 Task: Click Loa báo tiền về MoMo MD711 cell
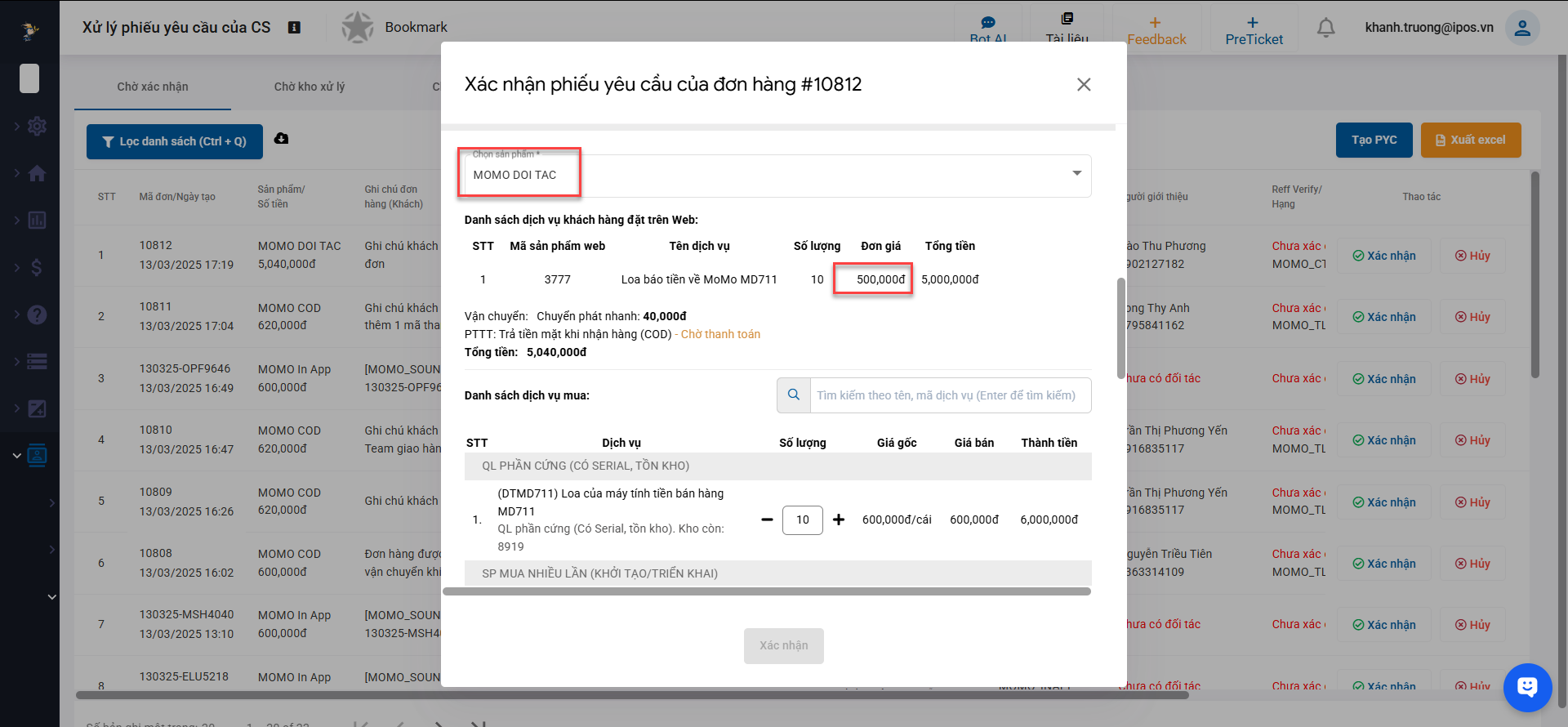[x=699, y=279]
